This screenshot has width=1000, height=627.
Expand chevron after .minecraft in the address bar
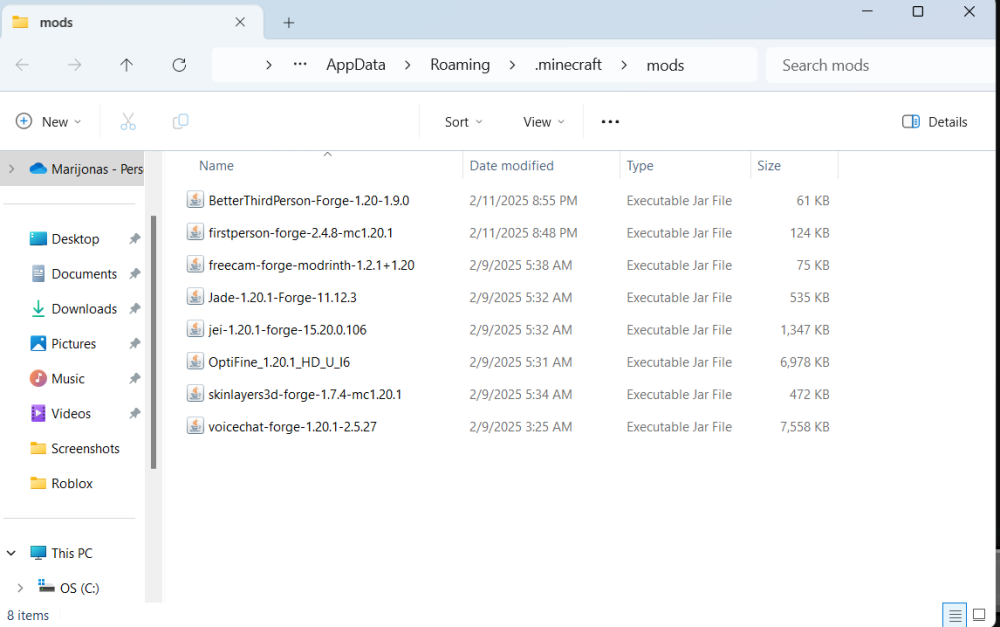624,65
